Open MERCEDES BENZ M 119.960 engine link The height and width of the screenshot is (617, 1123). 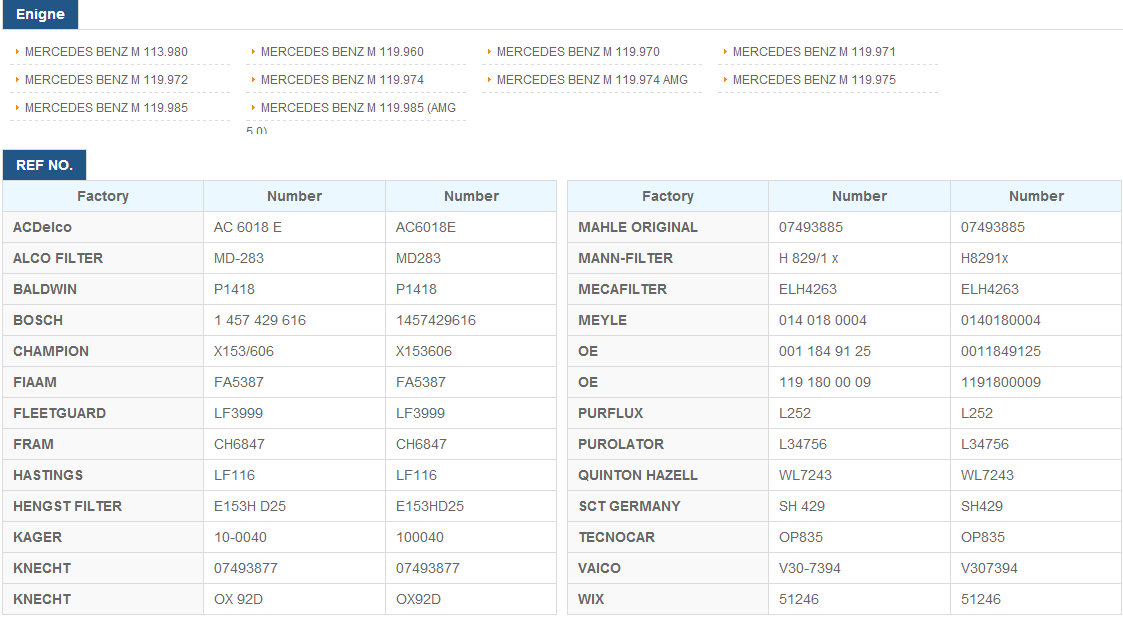342,52
